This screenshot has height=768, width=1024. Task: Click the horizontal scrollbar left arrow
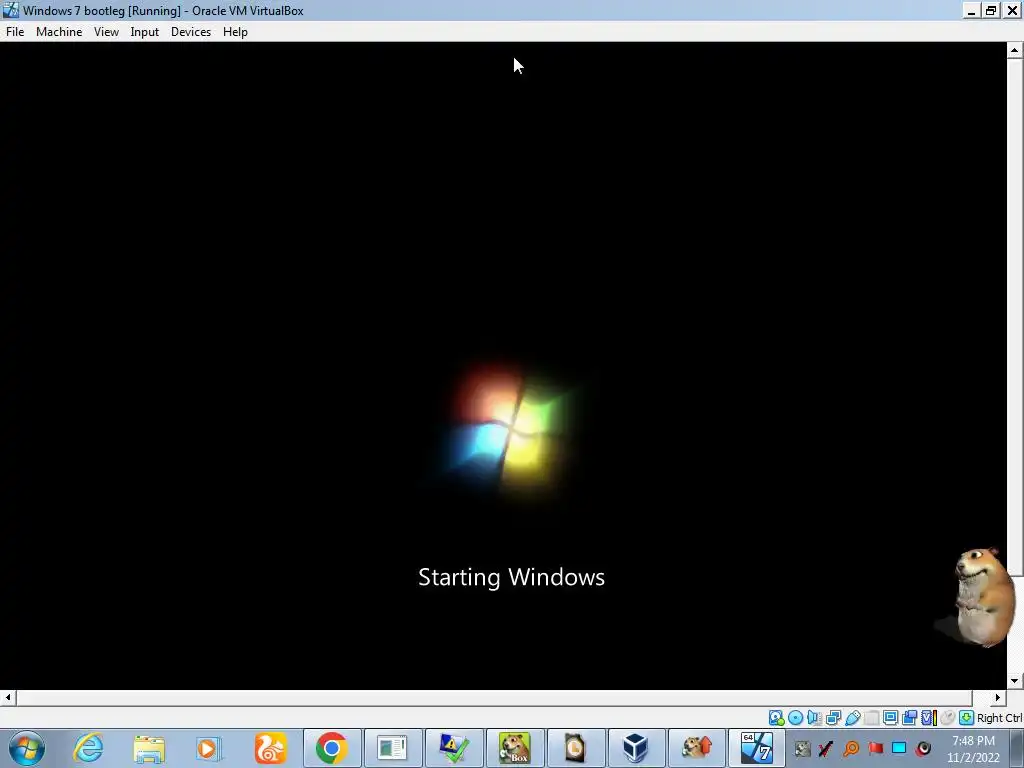click(x=8, y=697)
